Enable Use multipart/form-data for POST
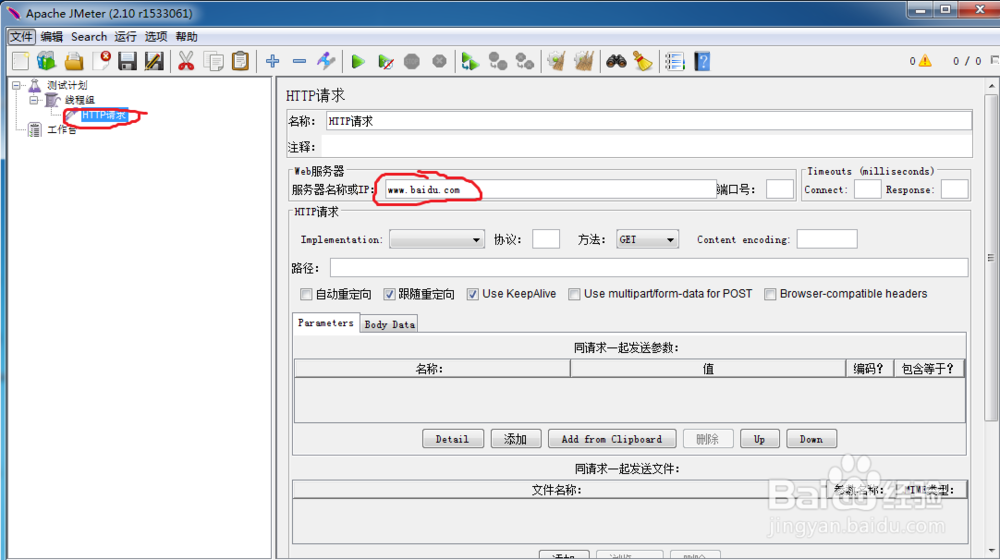 (x=575, y=294)
